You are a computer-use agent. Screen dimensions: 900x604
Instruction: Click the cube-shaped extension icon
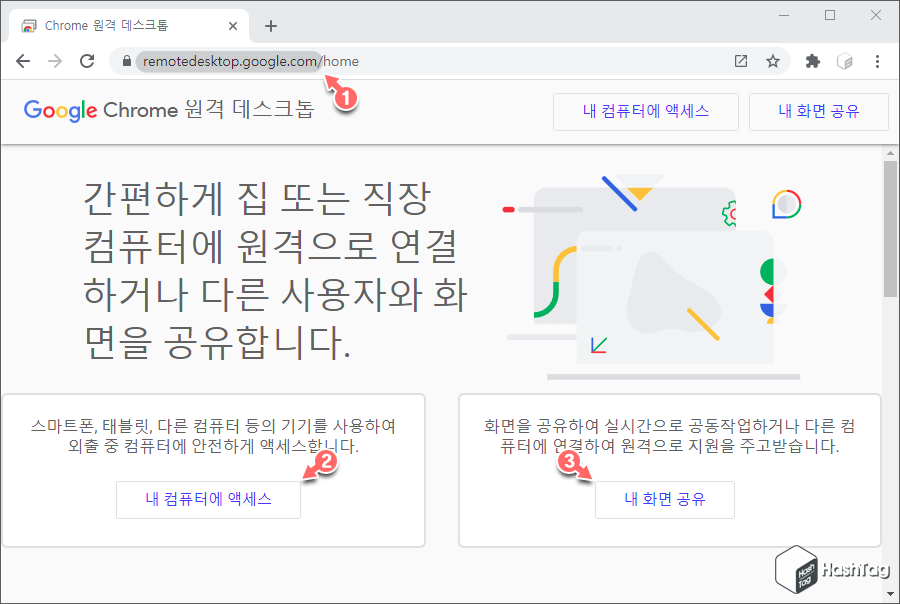845,61
